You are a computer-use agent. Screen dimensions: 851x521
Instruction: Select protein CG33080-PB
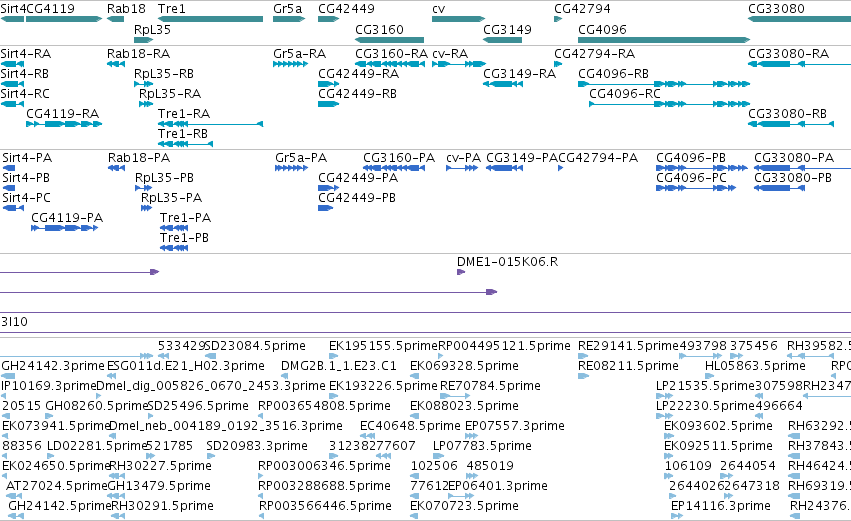pyautogui.click(x=793, y=178)
